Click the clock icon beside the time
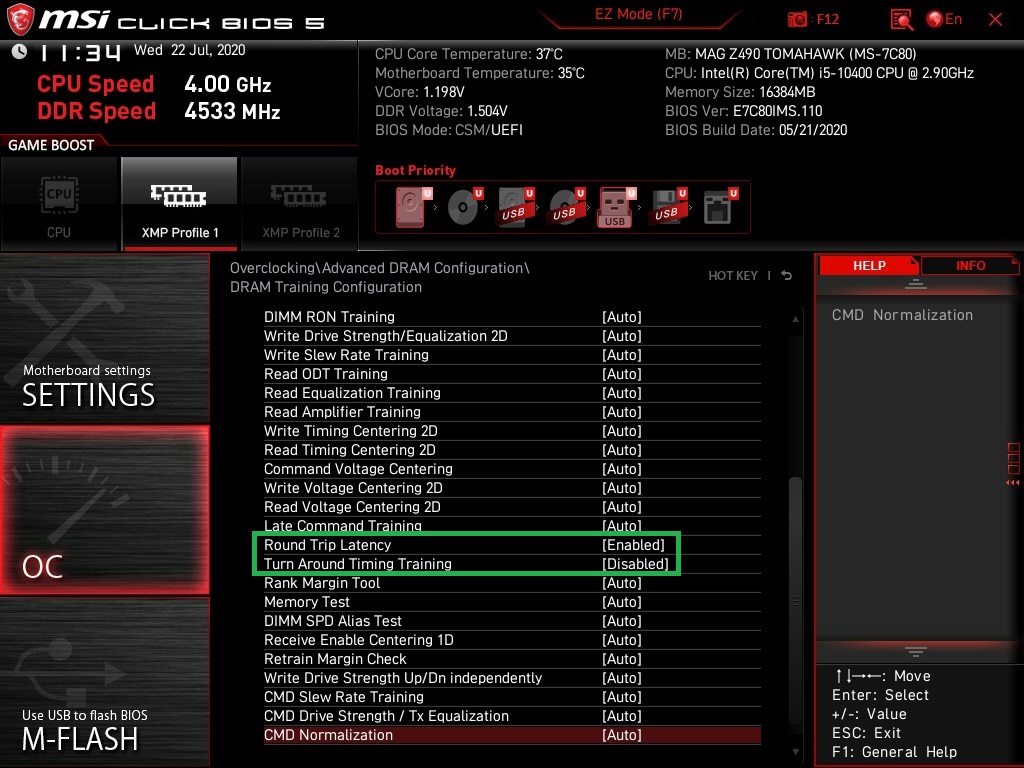 20,51
